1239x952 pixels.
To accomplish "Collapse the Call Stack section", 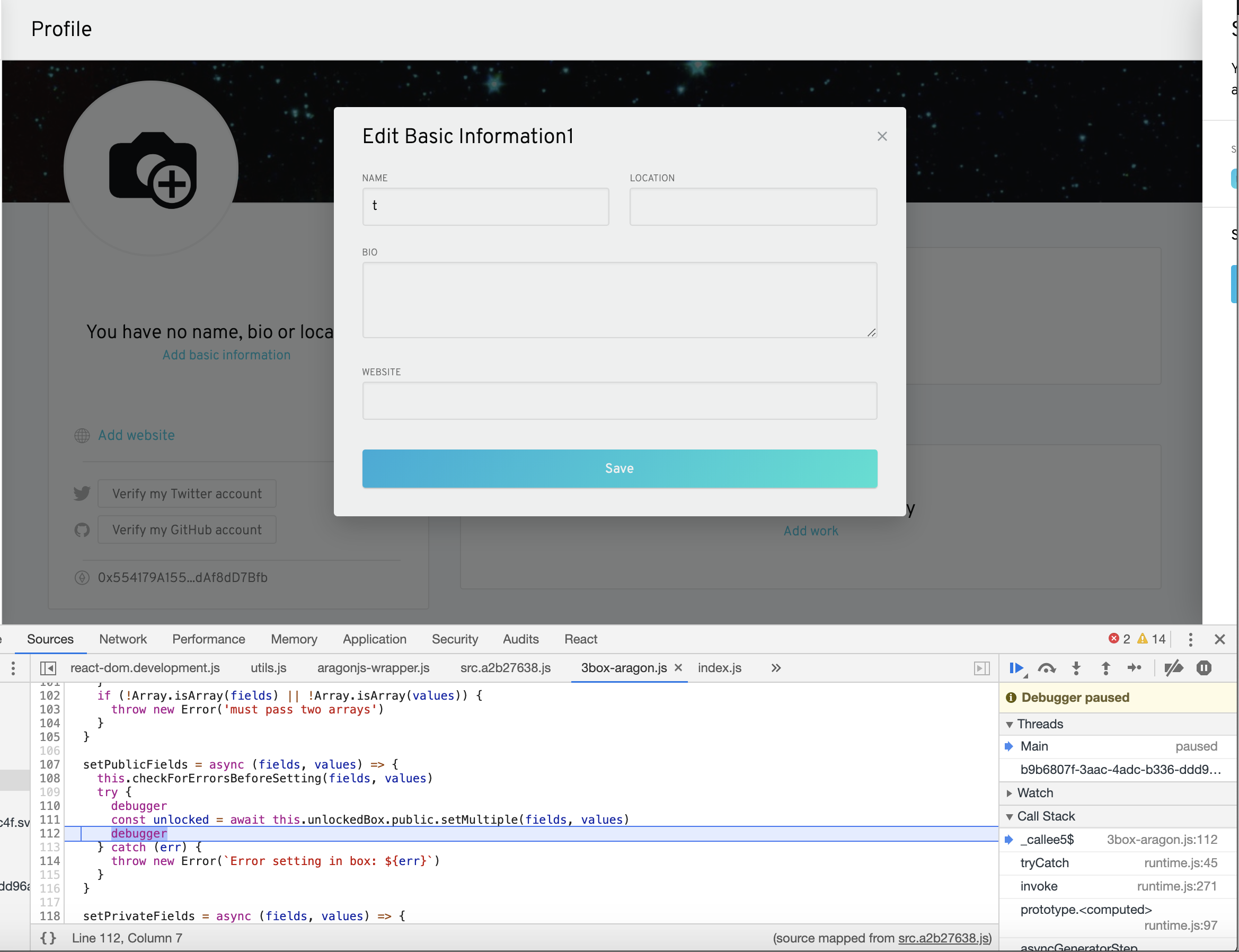I will tap(1011, 816).
